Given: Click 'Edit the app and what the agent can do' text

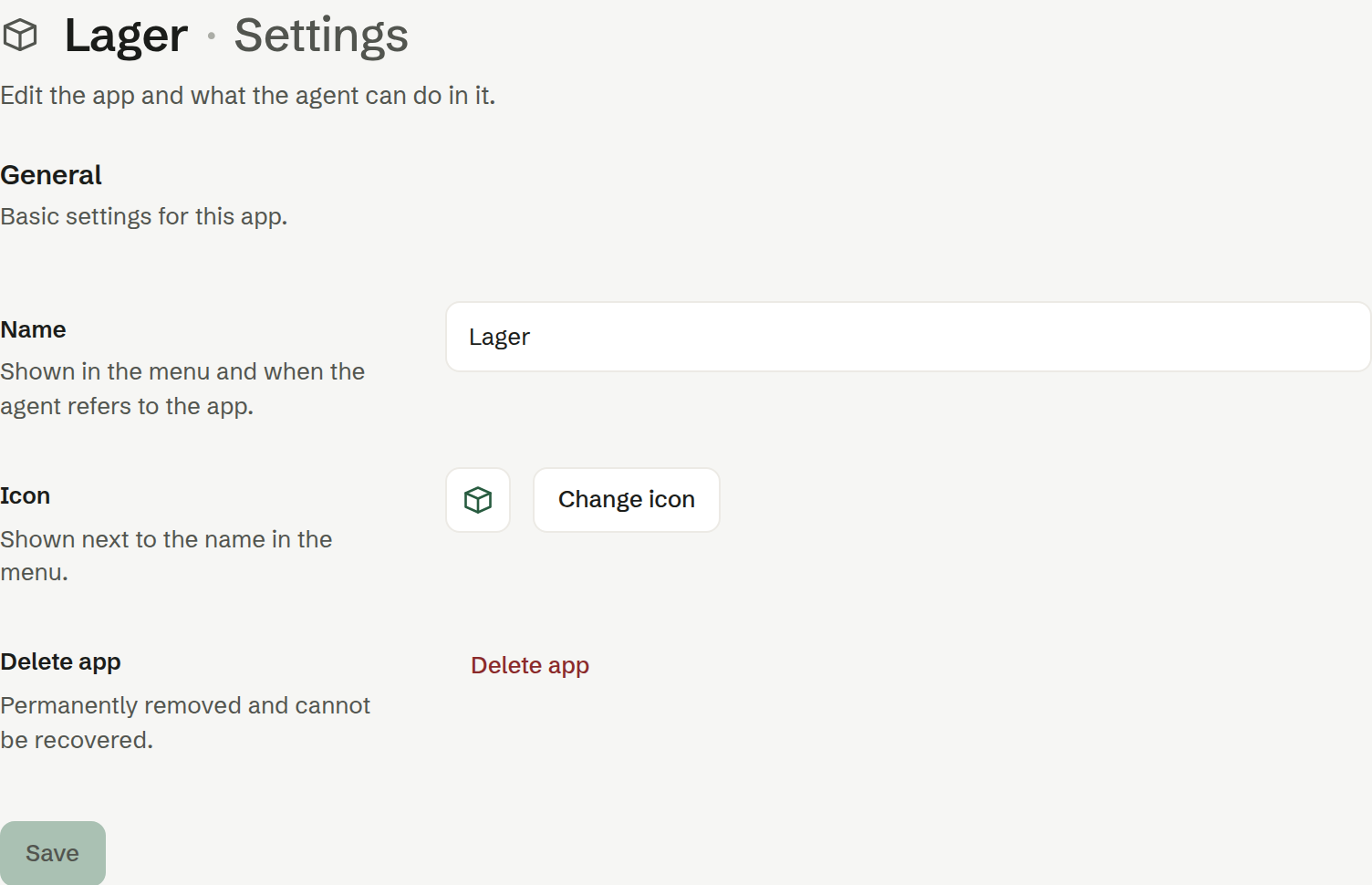Looking at the screenshot, I should [x=247, y=95].
